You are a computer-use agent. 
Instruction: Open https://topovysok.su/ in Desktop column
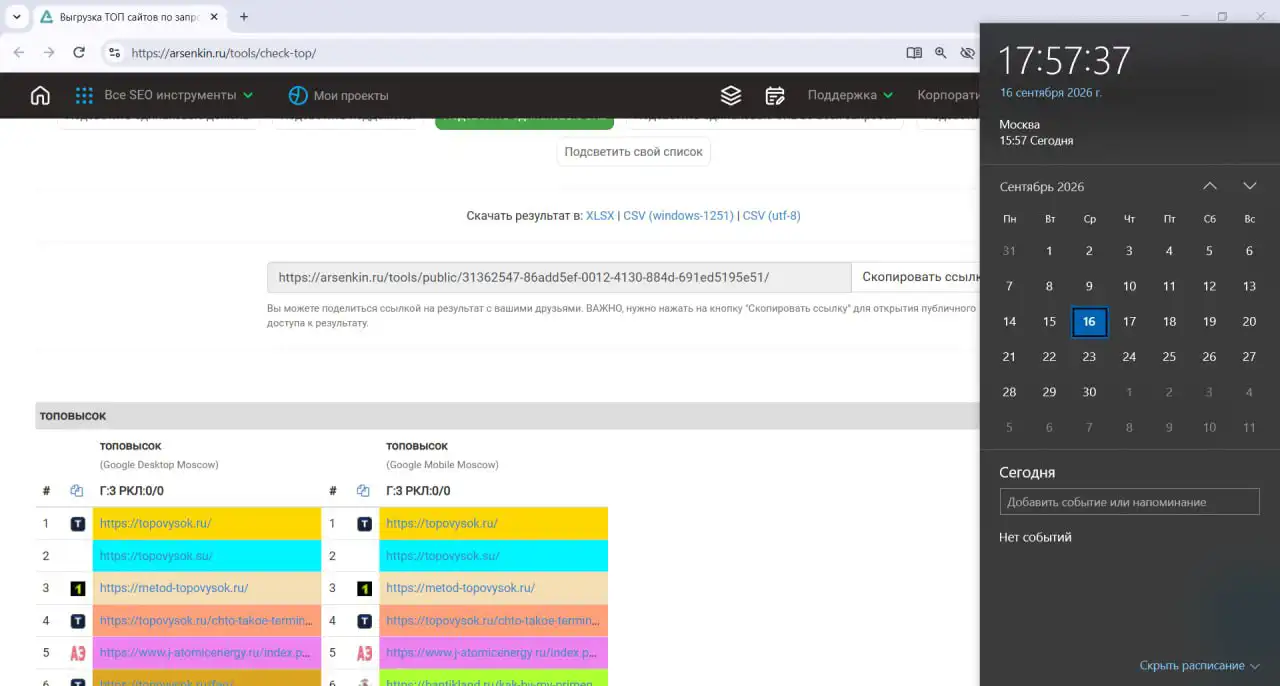(156, 556)
